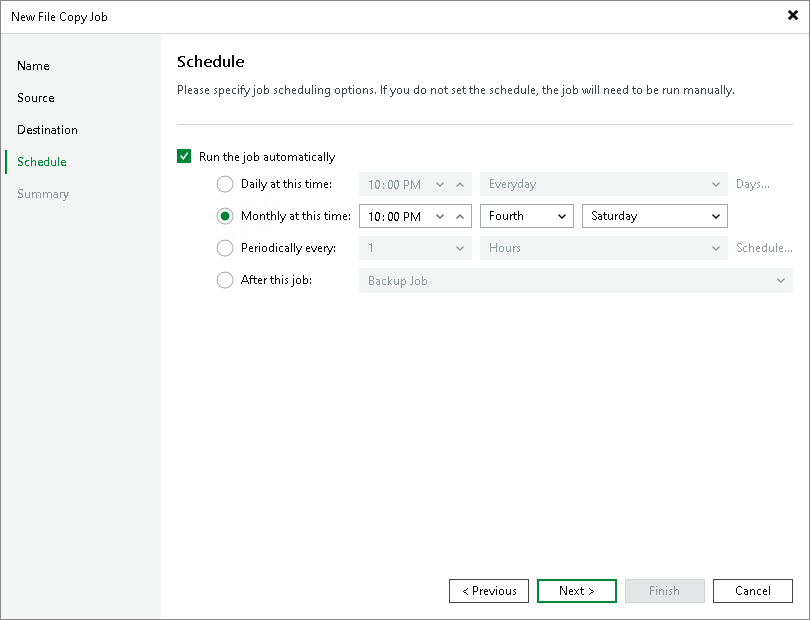The width and height of the screenshot is (810, 620).
Task: Select Monthly at this time option
Action: click(x=225, y=216)
